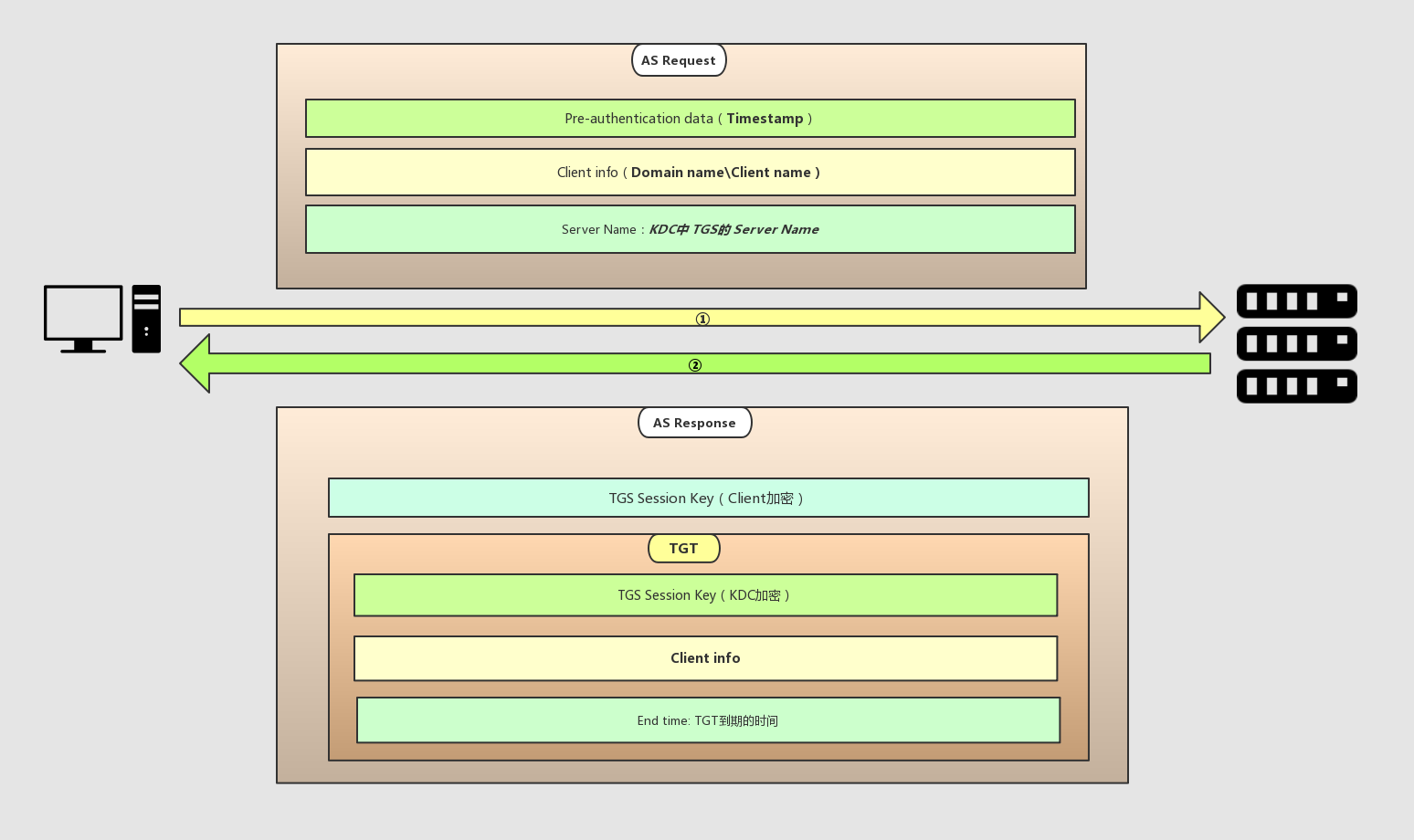The image size is (1414, 840).
Task: Select the TGS Session Key KDC加密 box
Action: (x=705, y=595)
